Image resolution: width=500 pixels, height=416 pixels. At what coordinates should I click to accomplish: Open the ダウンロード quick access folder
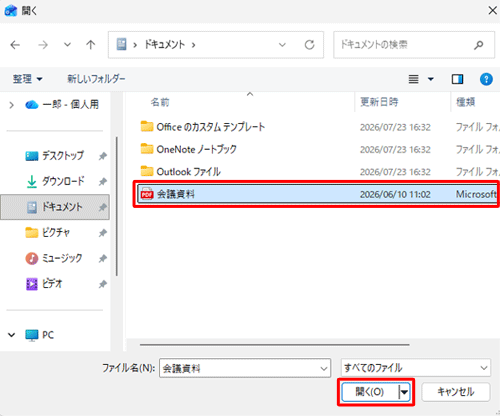click(55, 181)
